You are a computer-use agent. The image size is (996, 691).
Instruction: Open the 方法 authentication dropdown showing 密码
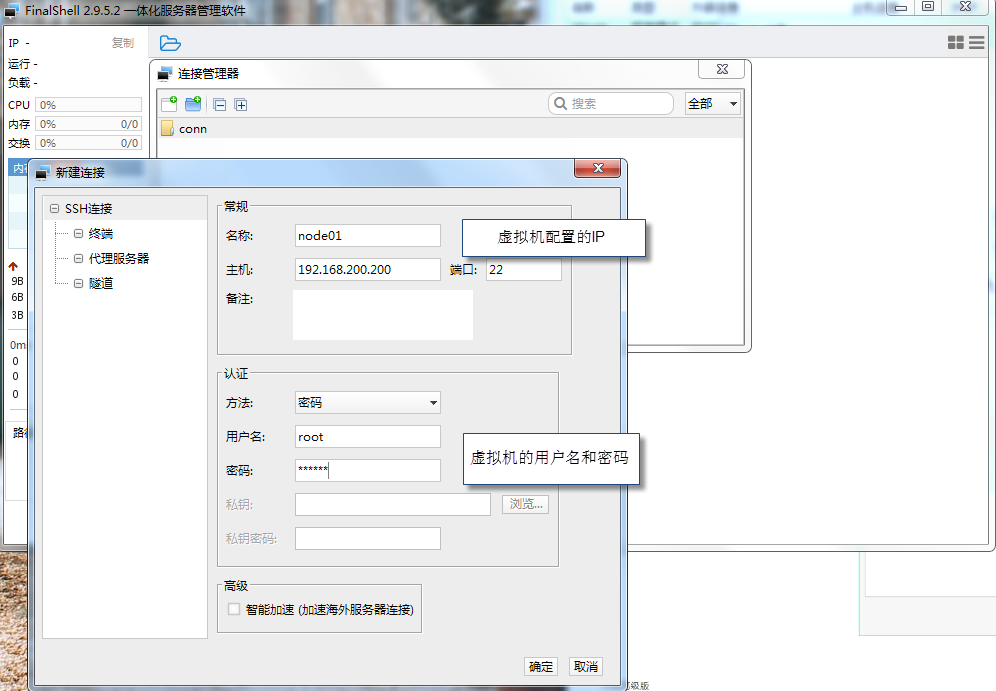pos(366,403)
